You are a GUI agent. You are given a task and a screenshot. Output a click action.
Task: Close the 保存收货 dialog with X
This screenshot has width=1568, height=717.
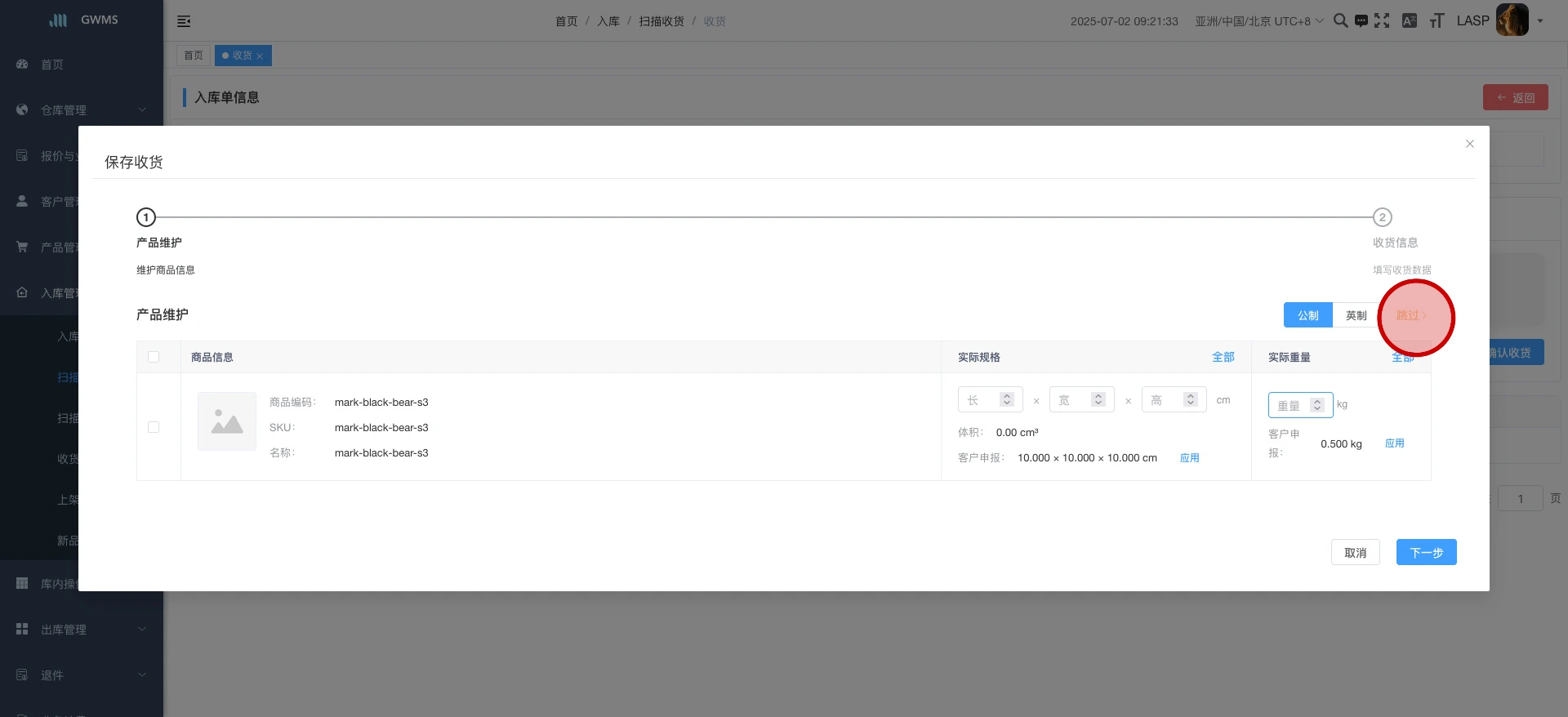pos(1469,144)
